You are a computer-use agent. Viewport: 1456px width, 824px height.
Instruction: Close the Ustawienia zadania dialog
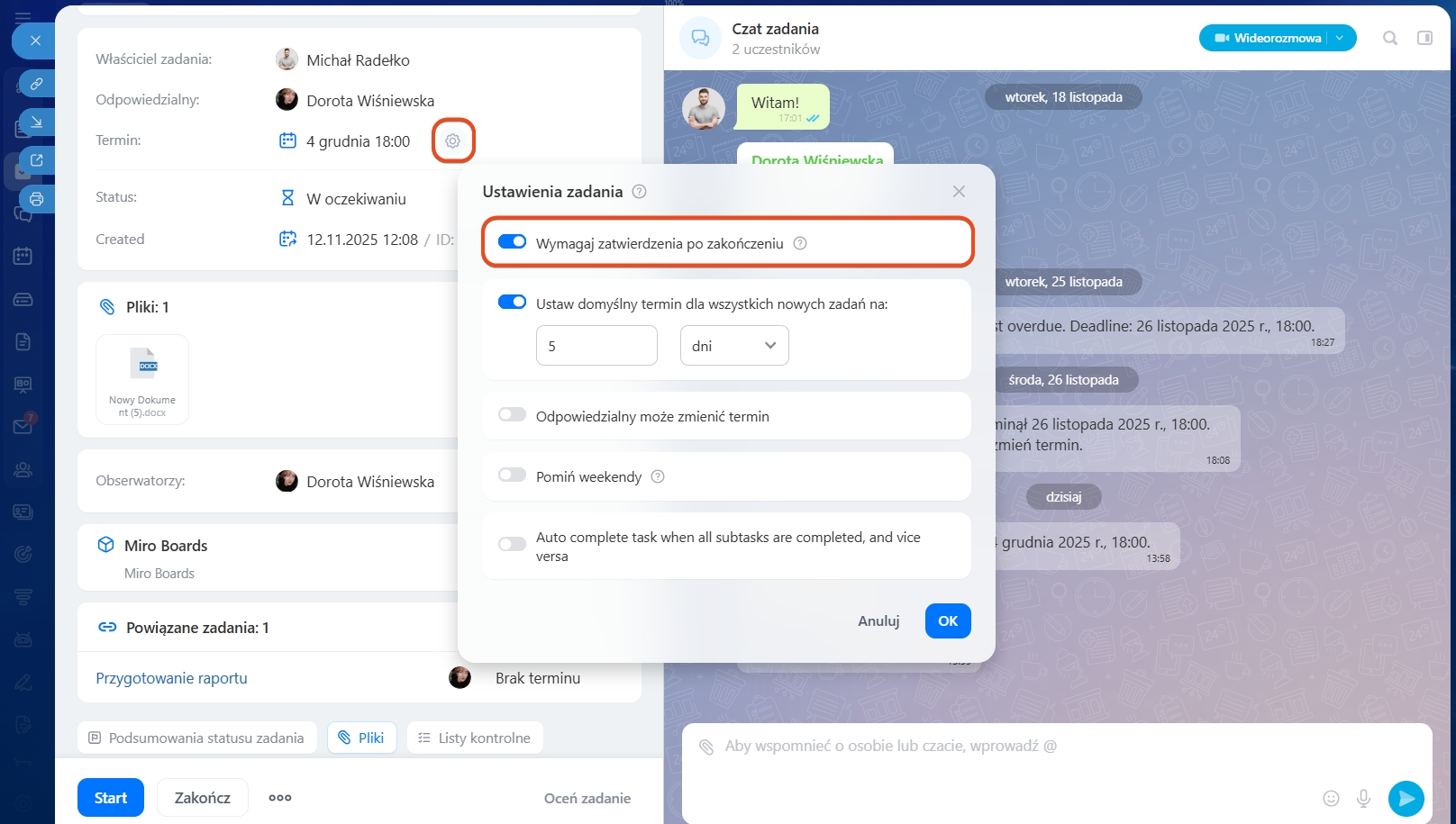(x=959, y=192)
